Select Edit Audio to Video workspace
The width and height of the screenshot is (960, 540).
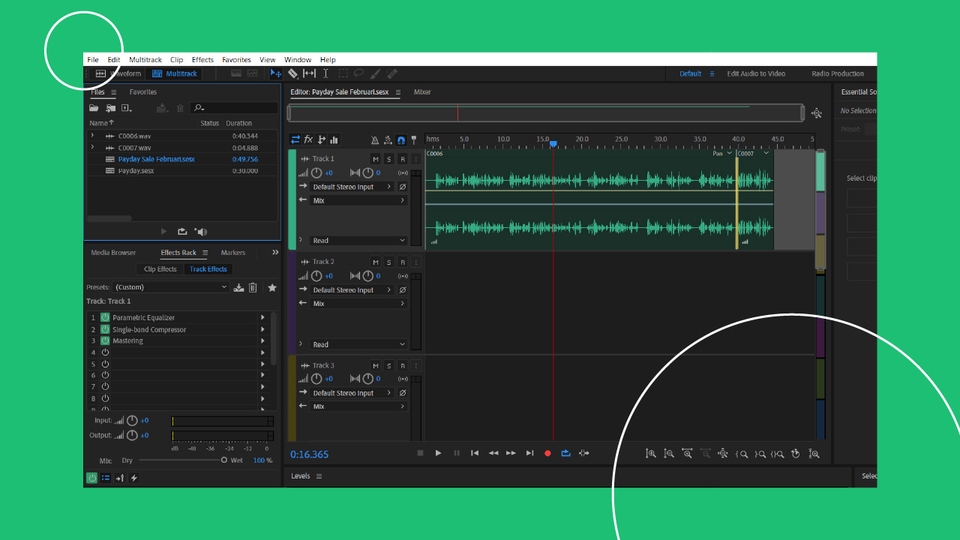pyautogui.click(x=756, y=73)
